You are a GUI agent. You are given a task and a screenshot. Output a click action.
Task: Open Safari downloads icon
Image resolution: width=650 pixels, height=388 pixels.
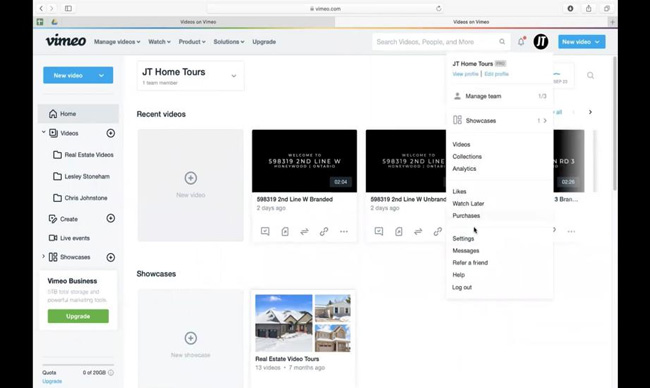570,8
